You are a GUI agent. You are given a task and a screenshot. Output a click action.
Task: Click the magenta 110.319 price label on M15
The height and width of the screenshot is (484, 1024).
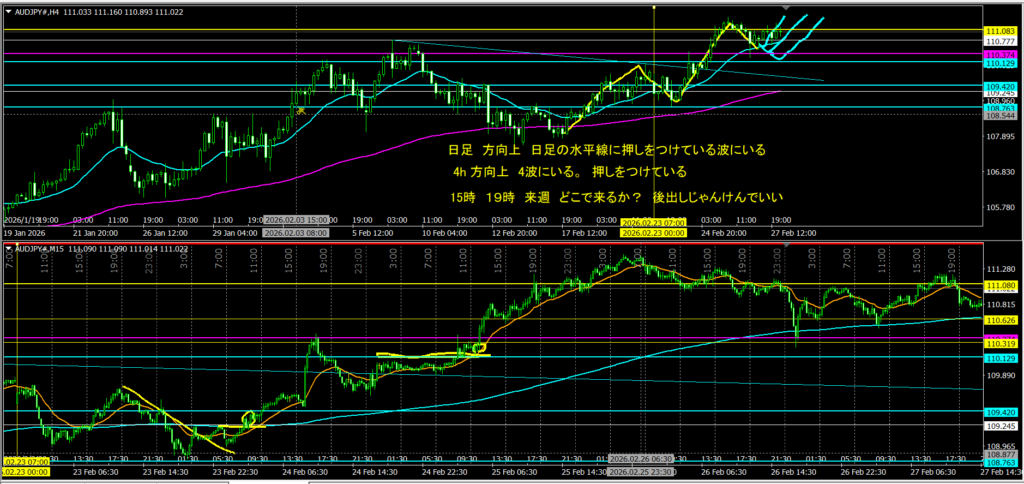[x=1001, y=343]
